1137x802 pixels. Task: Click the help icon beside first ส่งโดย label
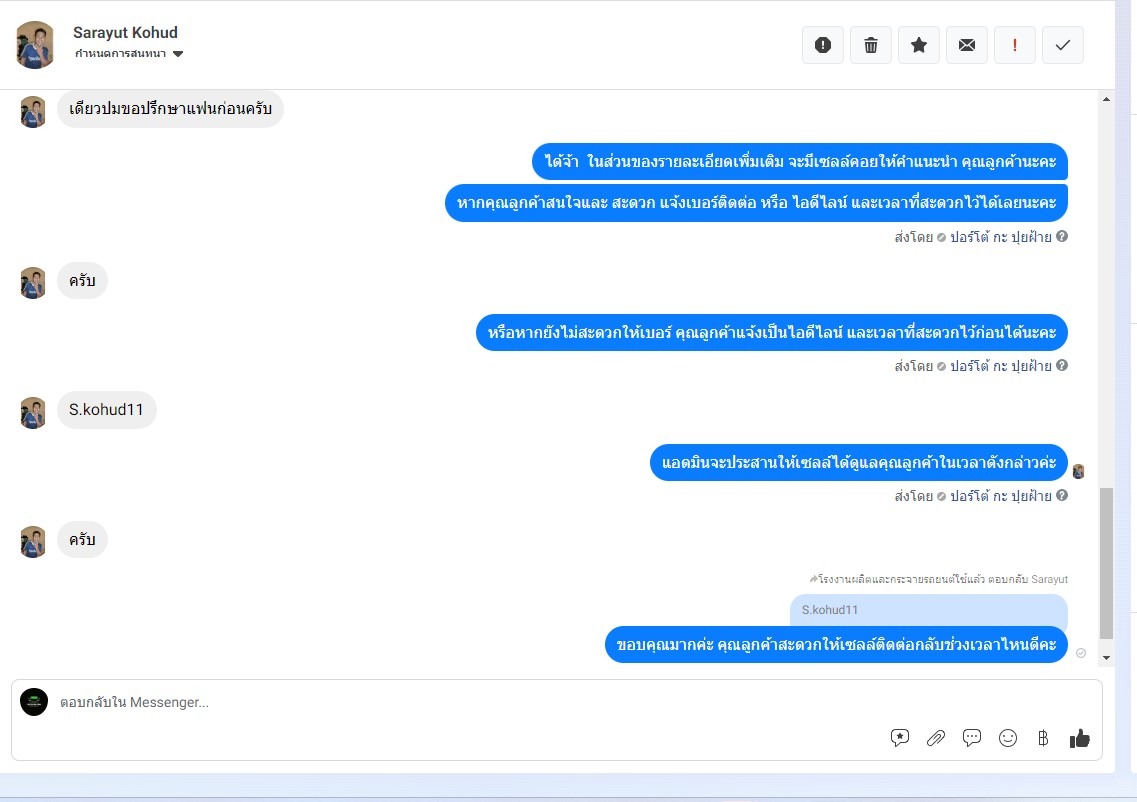(x=1062, y=236)
